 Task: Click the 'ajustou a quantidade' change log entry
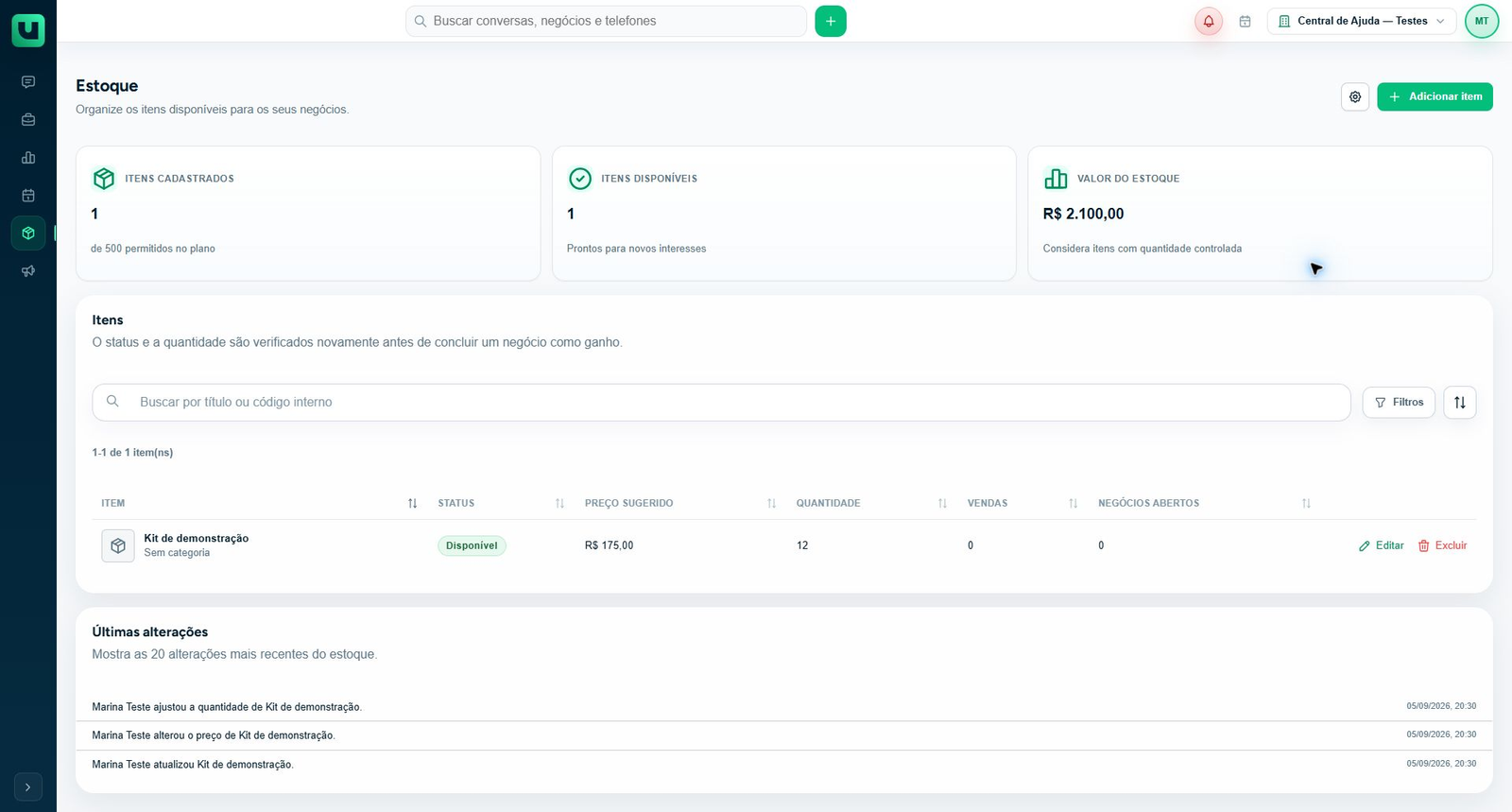[x=227, y=707]
